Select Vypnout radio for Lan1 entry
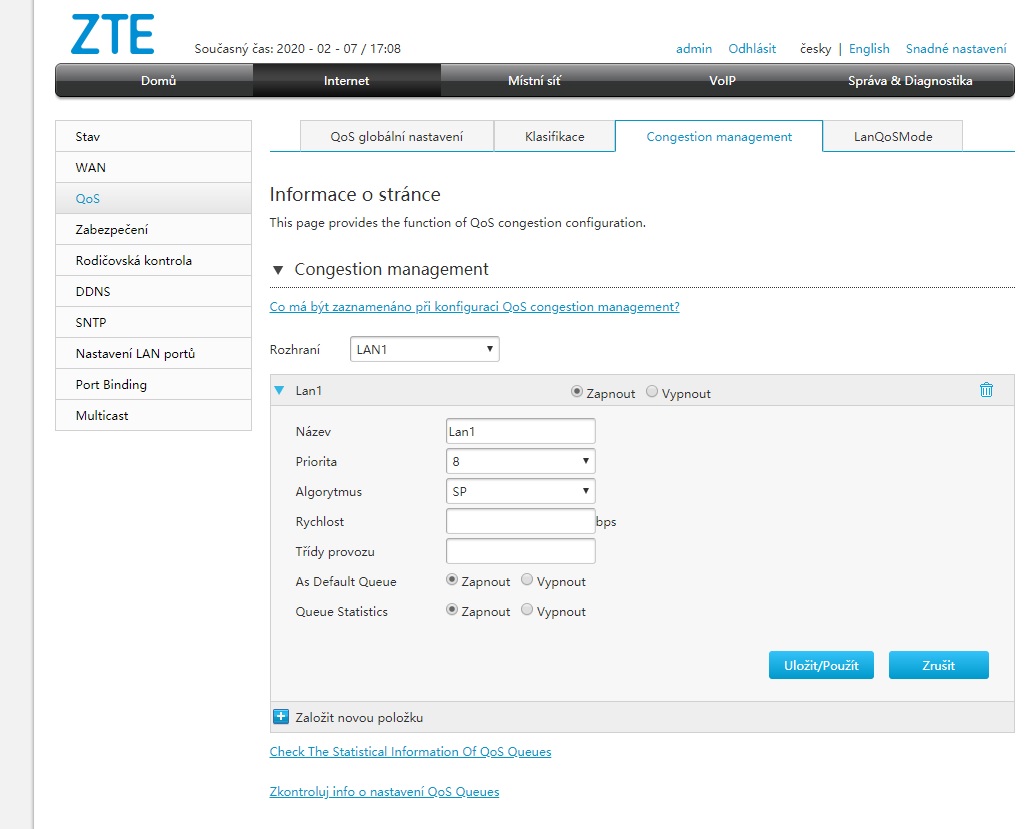1028x829 pixels. 652,392
